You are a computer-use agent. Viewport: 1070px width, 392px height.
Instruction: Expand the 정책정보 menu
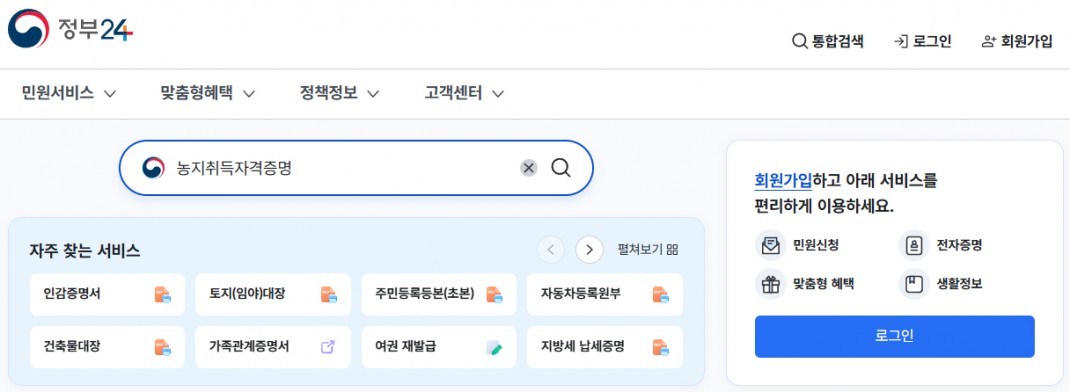(339, 93)
